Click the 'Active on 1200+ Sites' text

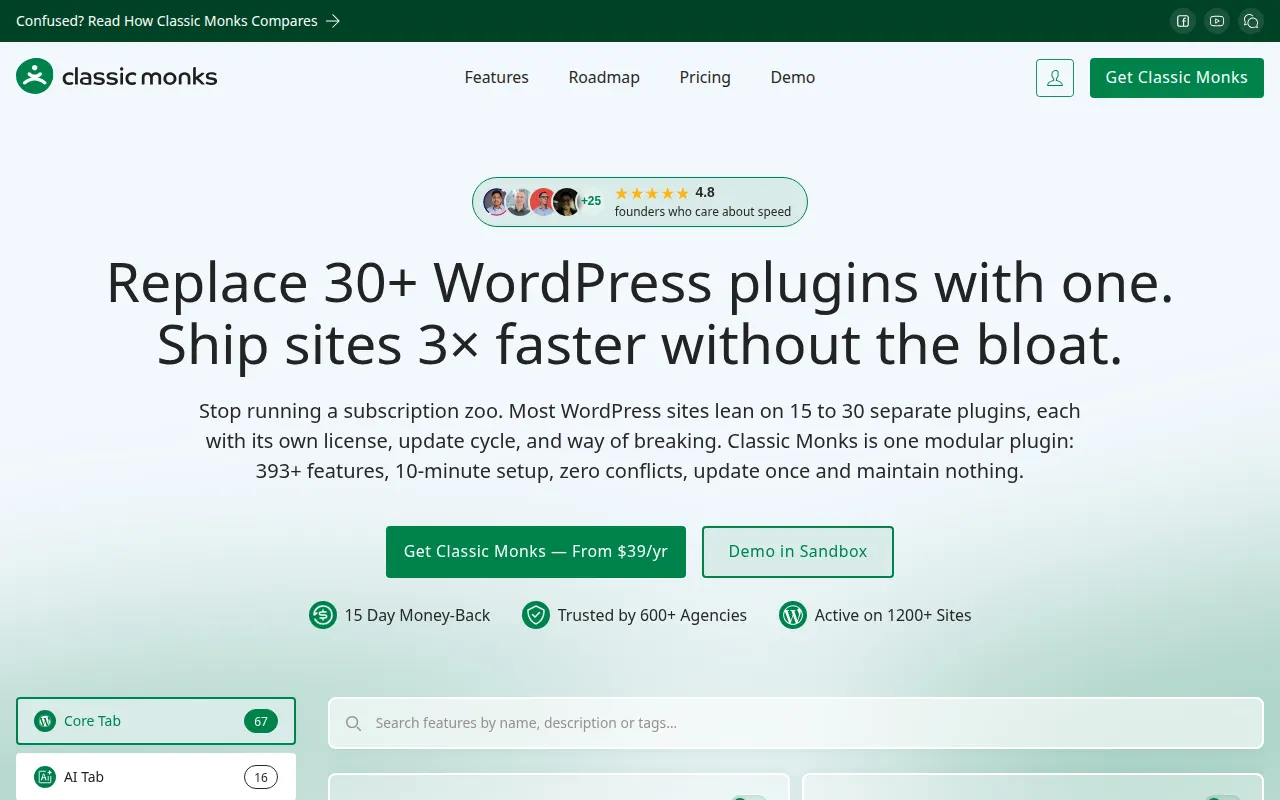pyautogui.click(x=893, y=615)
